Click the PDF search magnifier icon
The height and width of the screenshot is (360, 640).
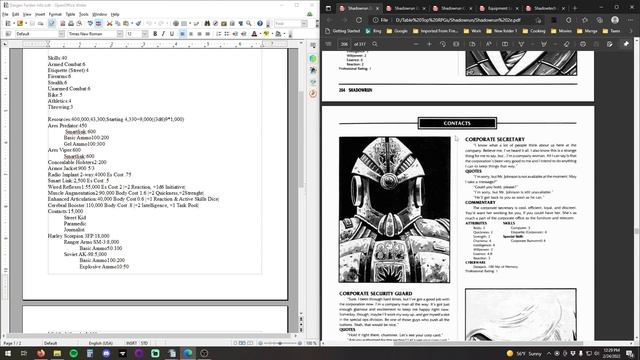point(375,44)
